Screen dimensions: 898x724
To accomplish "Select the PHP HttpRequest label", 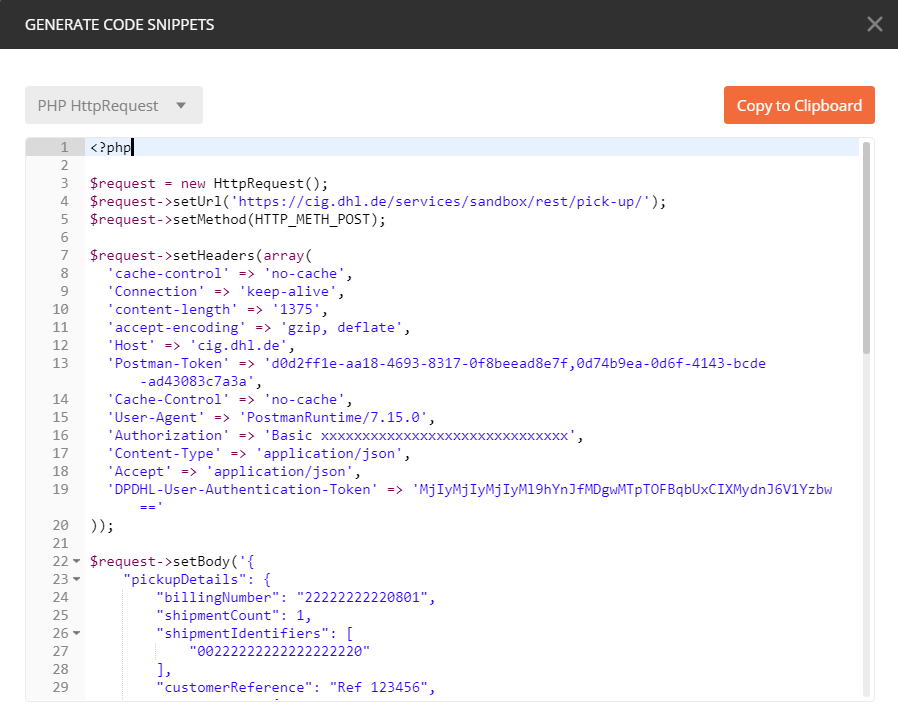I will [100, 105].
